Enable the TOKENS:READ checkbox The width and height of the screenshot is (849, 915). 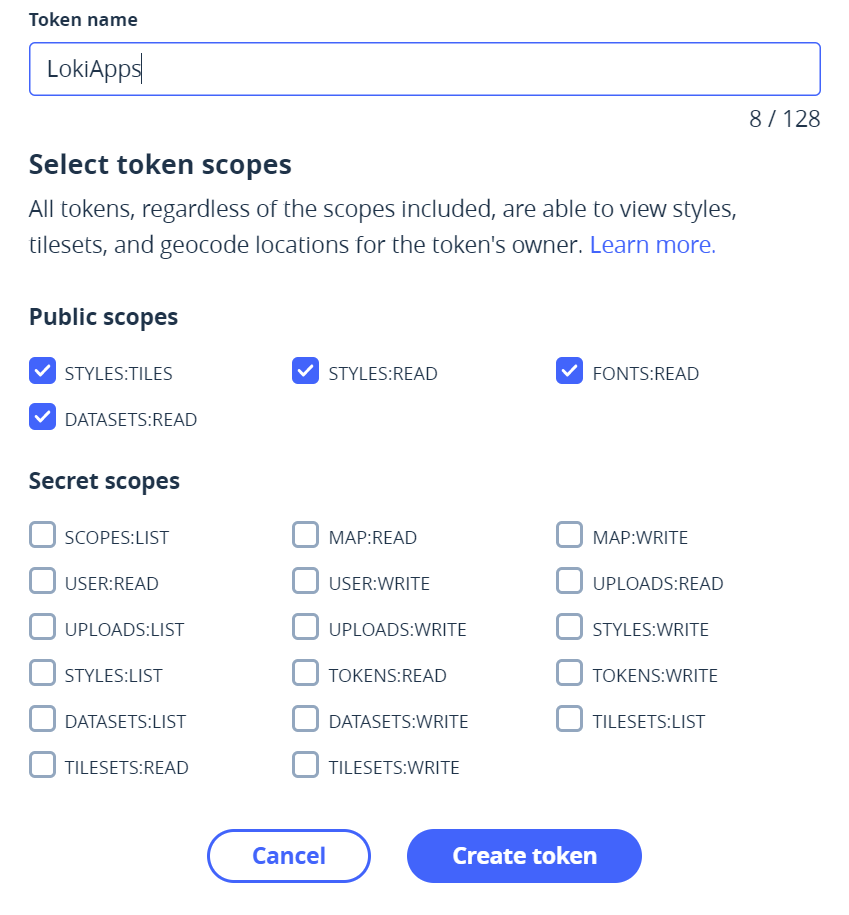pos(306,674)
